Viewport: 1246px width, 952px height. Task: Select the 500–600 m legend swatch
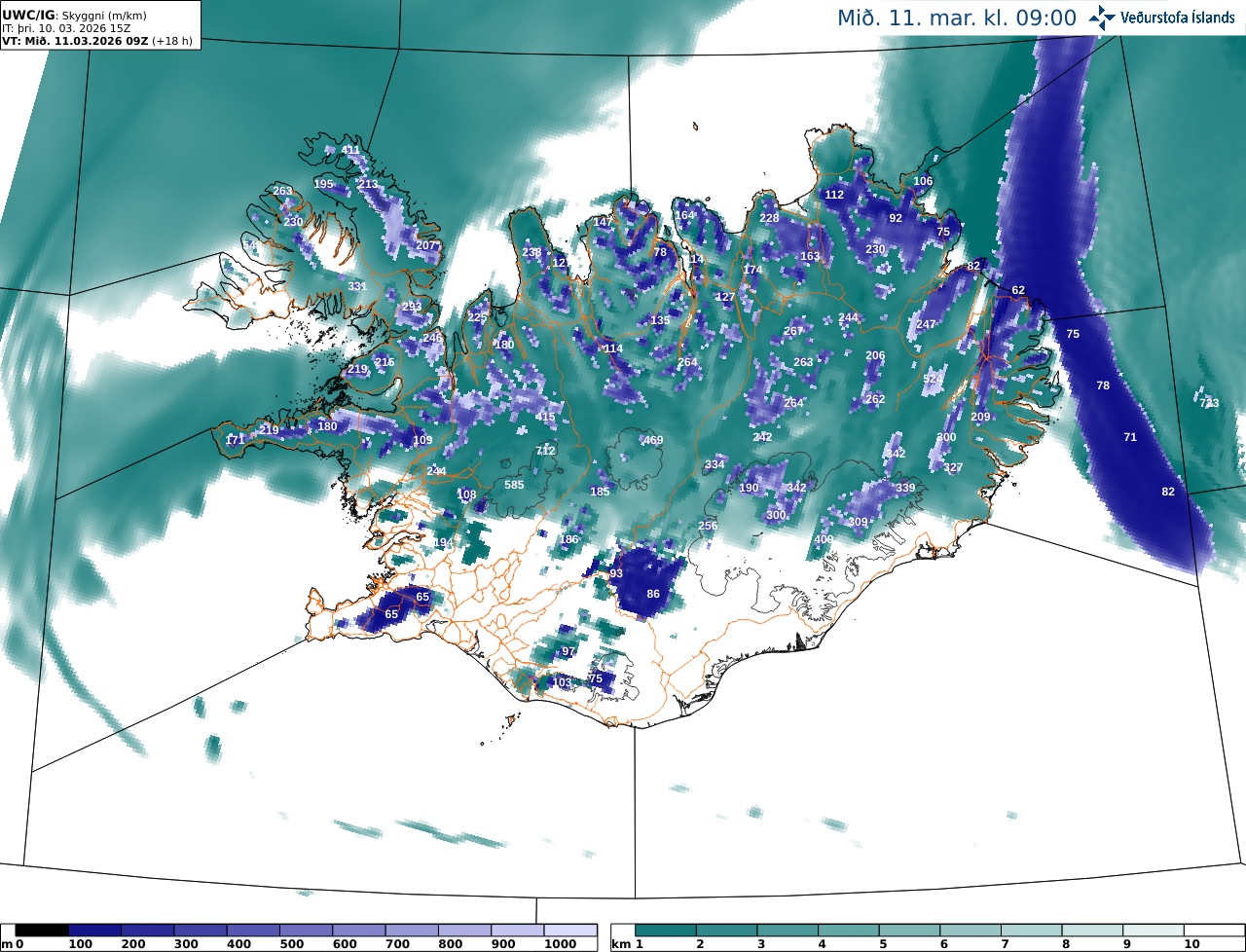tap(306, 931)
